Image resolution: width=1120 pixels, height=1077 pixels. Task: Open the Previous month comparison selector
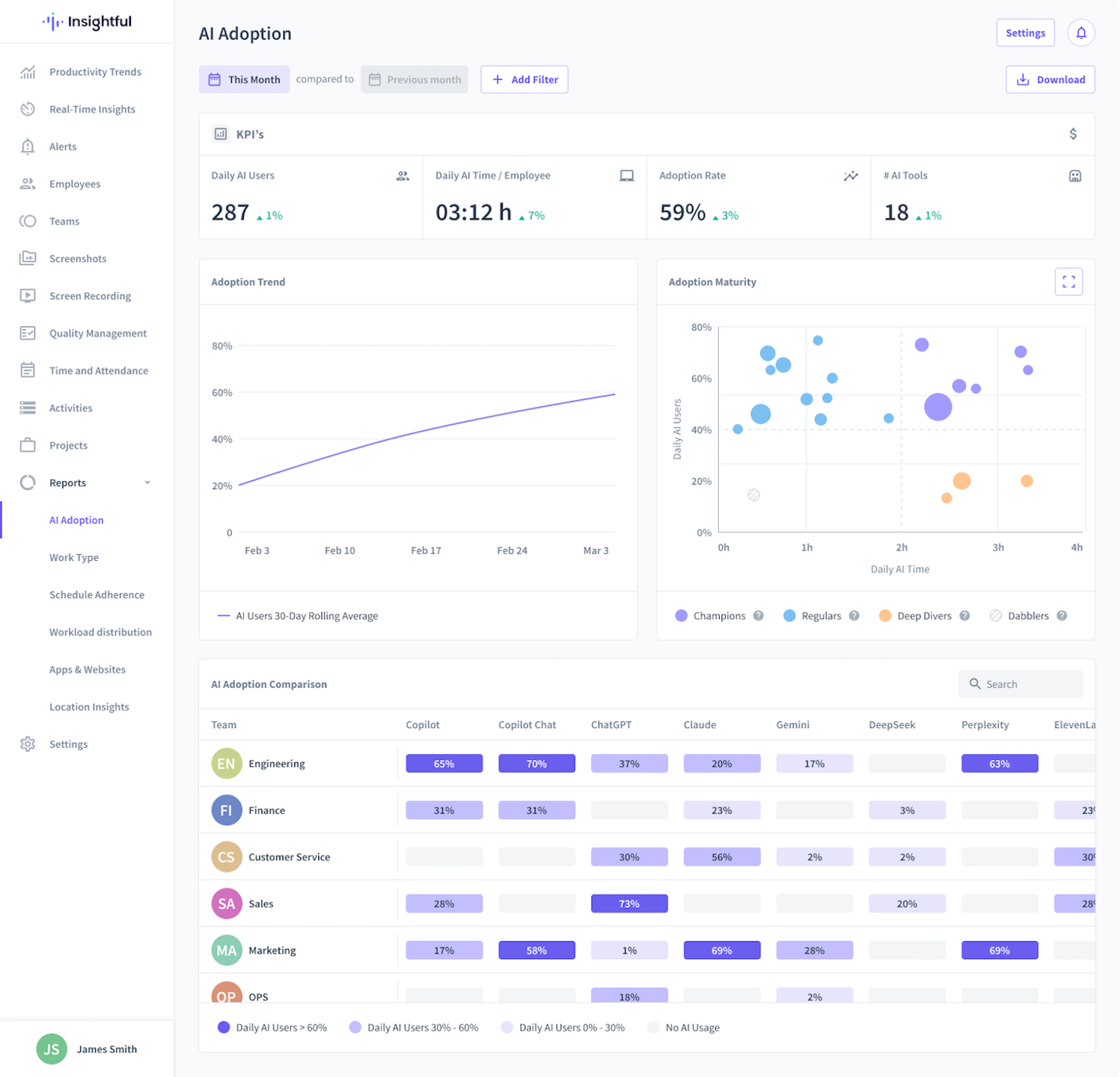tap(414, 79)
